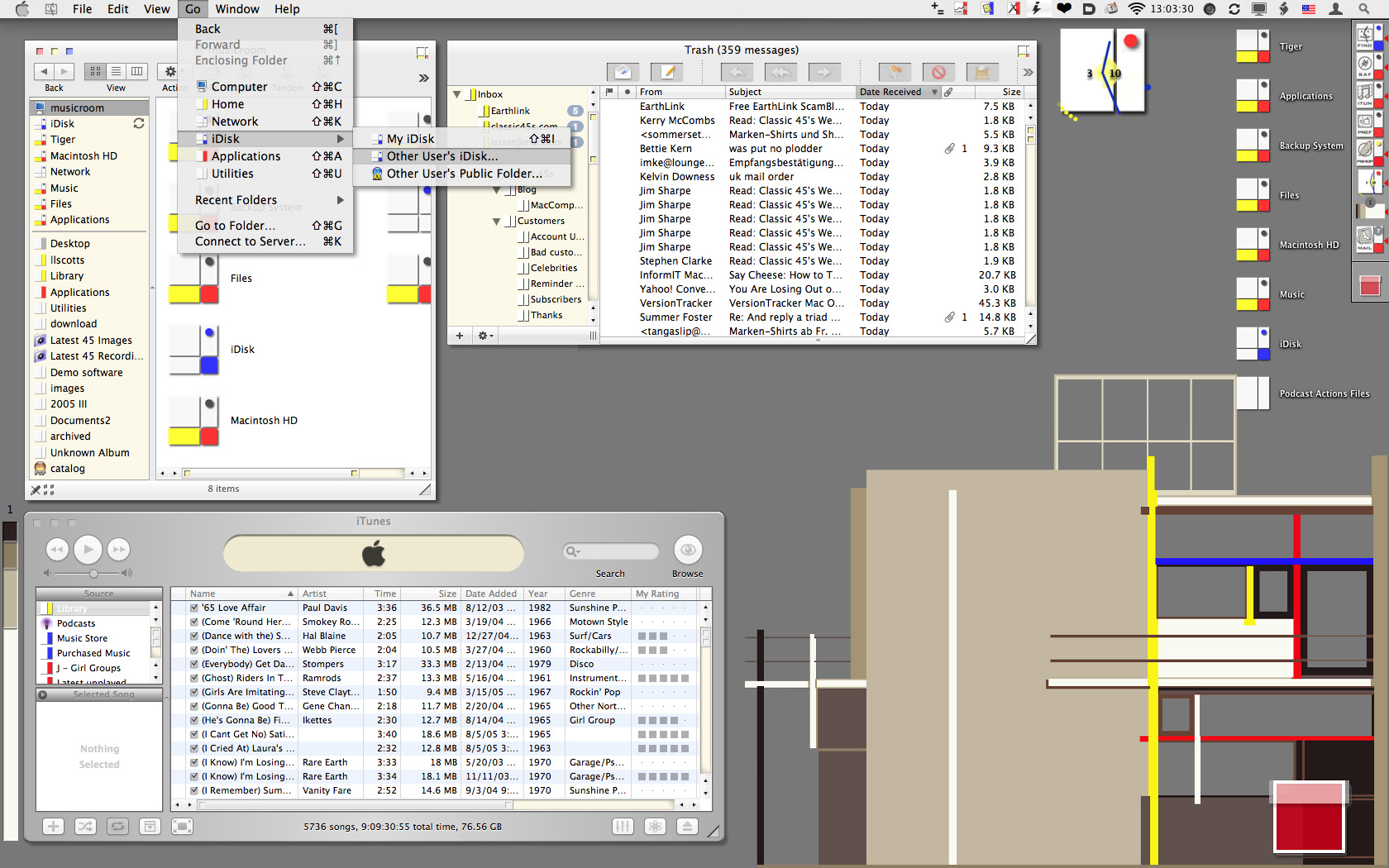
Task: Click Reply All double arrow in Mail
Action: click(x=780, y=73)
